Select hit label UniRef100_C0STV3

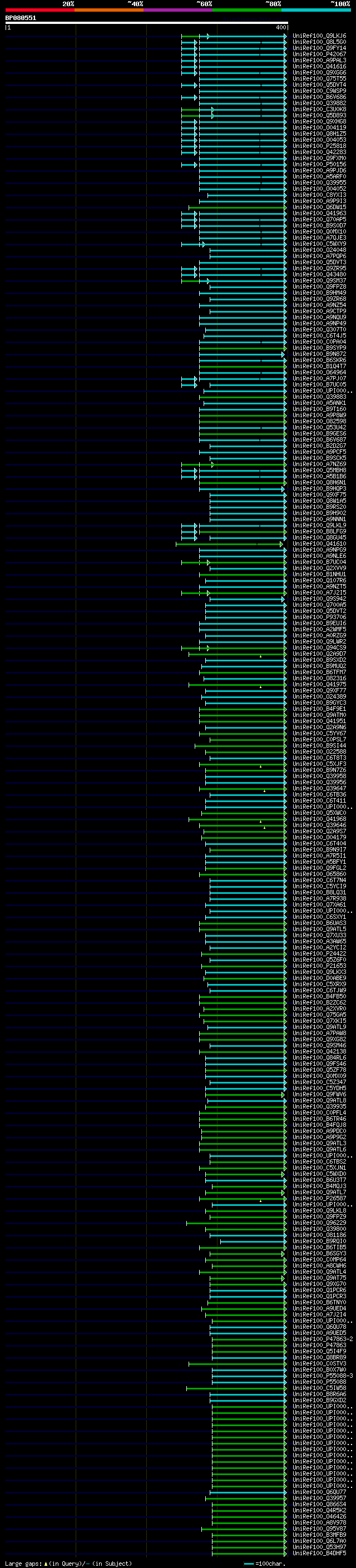[319, 1363]
